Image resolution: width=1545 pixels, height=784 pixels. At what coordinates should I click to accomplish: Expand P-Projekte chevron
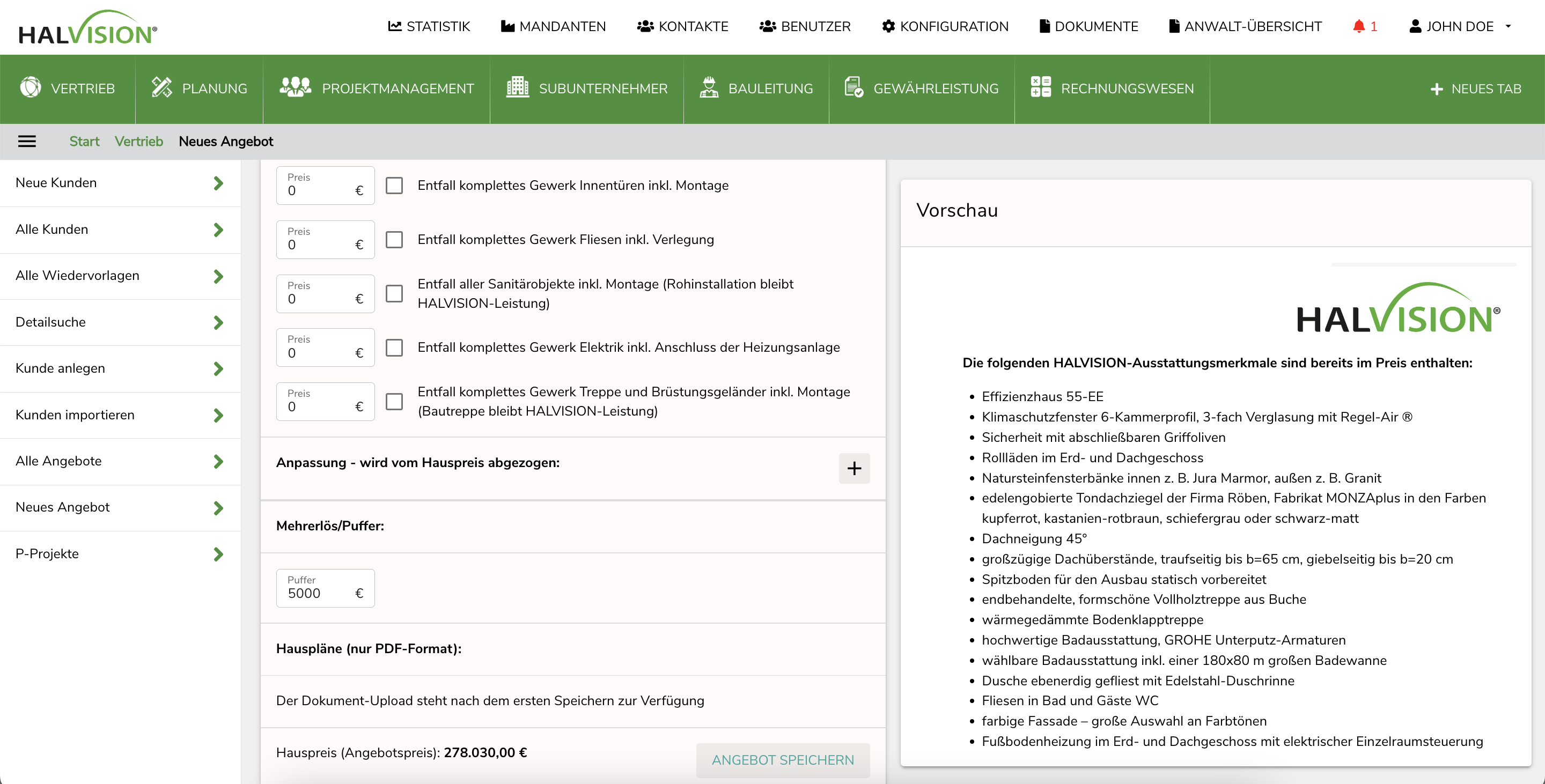(218, 554)
